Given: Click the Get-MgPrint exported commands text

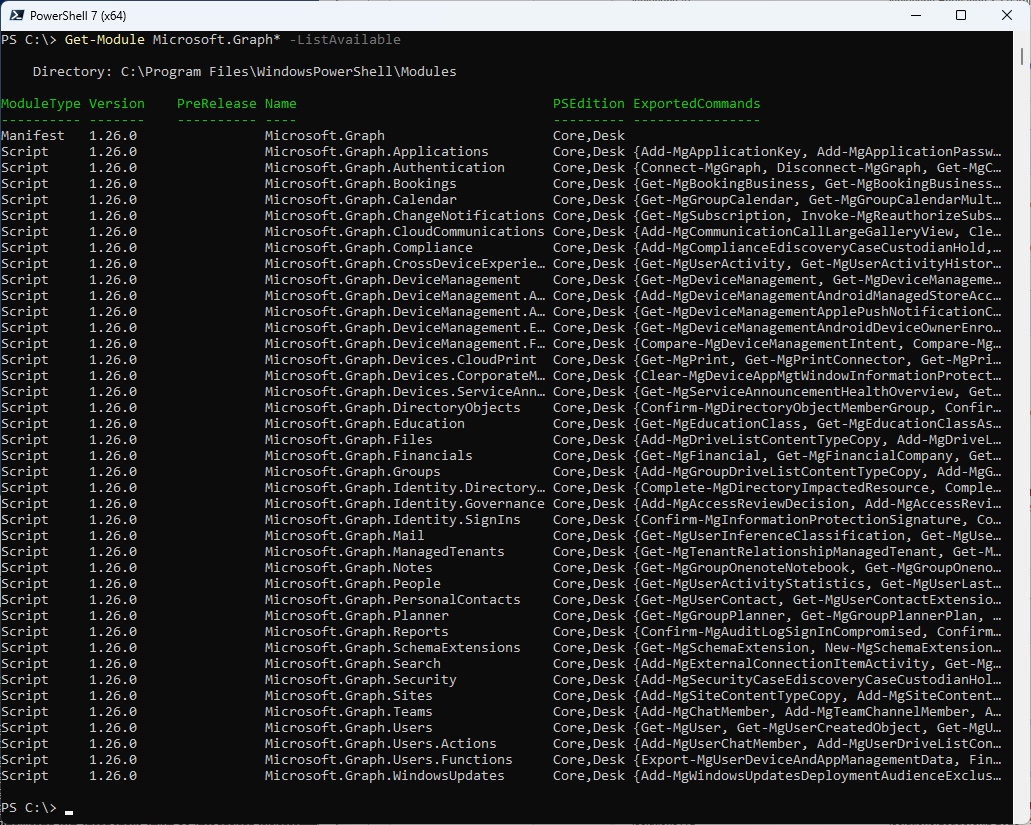Looking at the screenshot, I should click(x=817, y=360).
